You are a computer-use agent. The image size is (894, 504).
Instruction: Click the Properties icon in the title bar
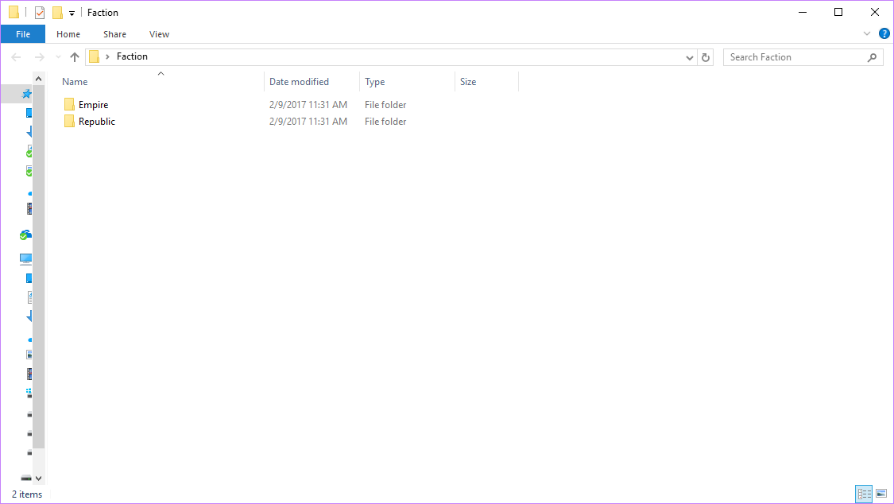(40, 13)
